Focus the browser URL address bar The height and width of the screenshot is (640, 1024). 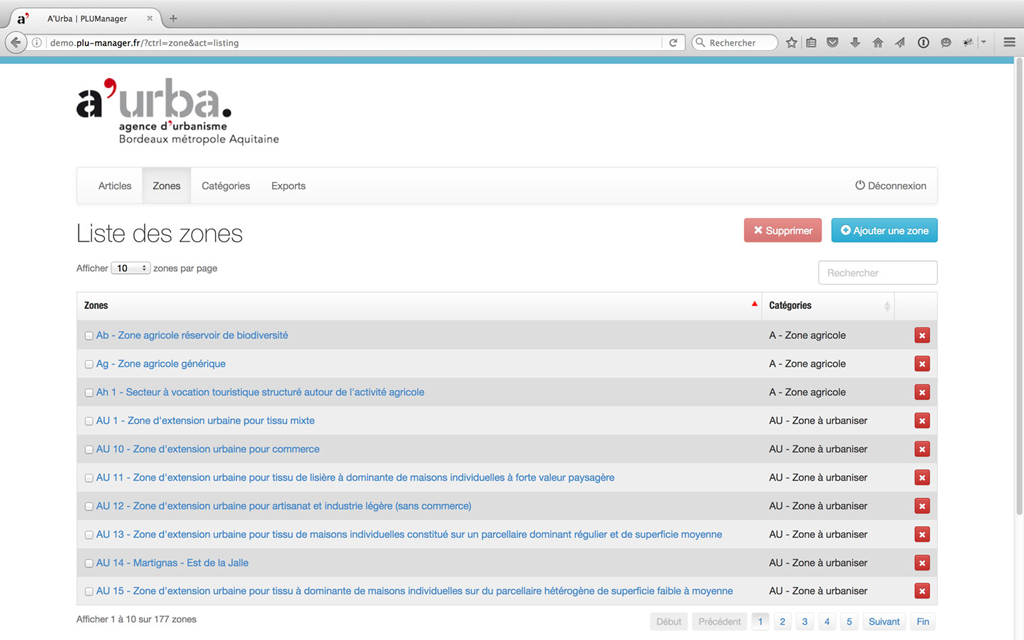point(353,42)
